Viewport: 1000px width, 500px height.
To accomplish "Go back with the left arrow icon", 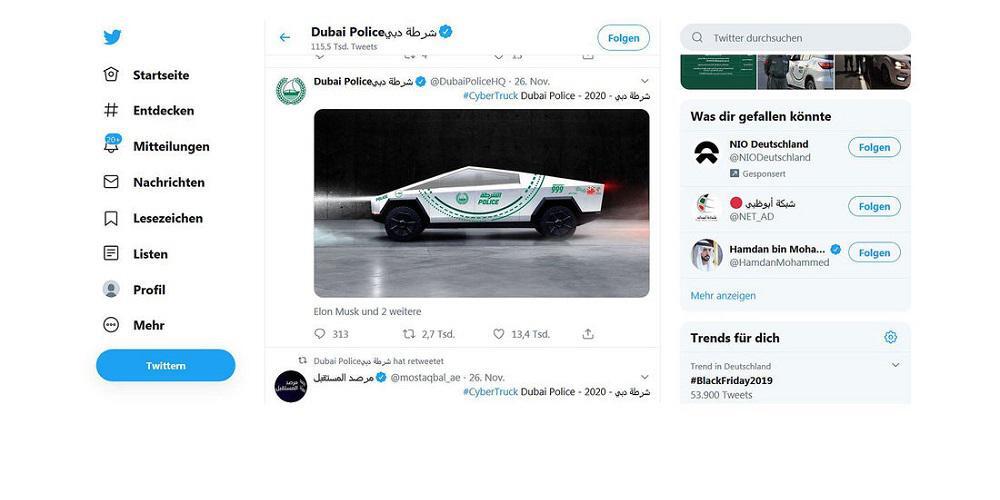I will 285,38.
